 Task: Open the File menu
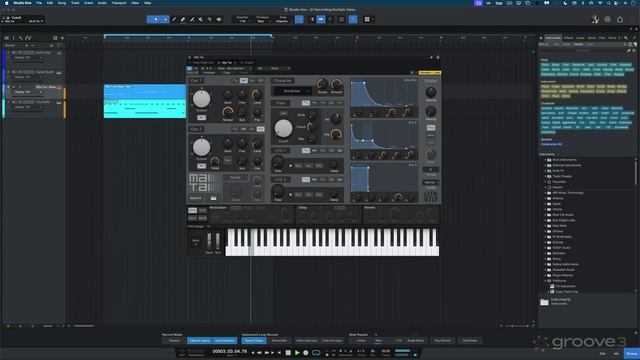(x=39, y=3)
